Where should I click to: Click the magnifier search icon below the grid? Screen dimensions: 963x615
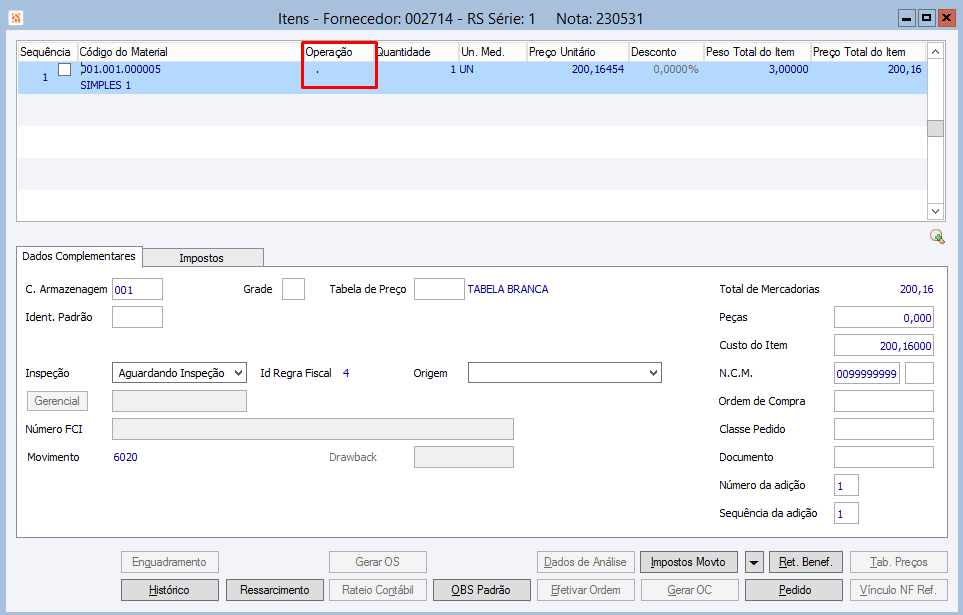pyautogui.click(x=937, y=237)
